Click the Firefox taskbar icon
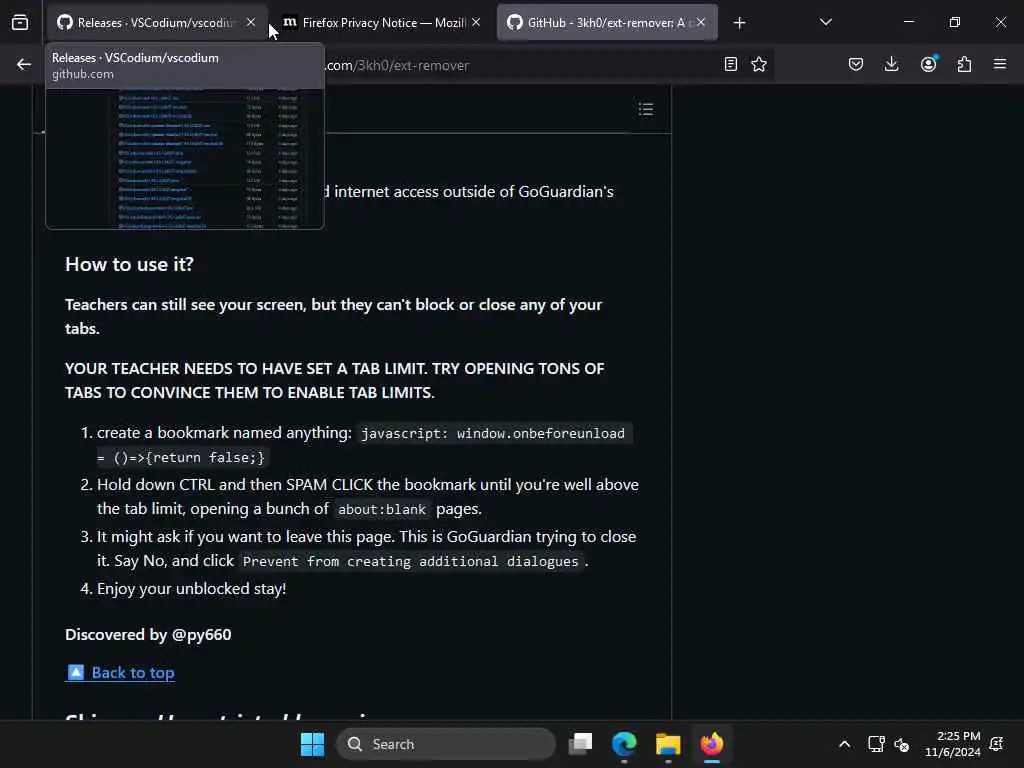Viewport: 1024px width, 768px height. (x=712, y=744)
